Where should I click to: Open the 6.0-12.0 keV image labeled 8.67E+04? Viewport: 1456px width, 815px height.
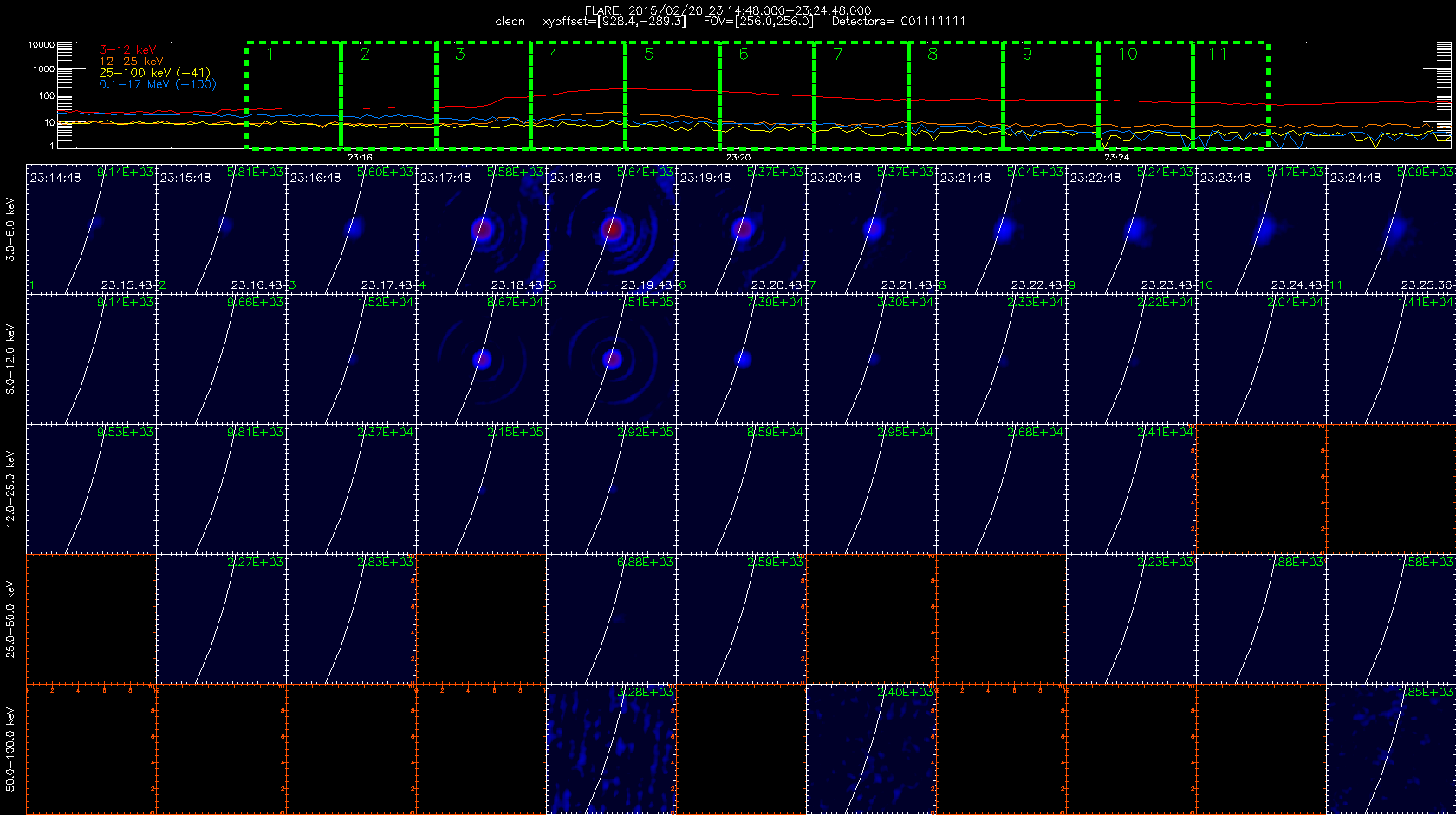pyautogui.click(x=481, y=359)
